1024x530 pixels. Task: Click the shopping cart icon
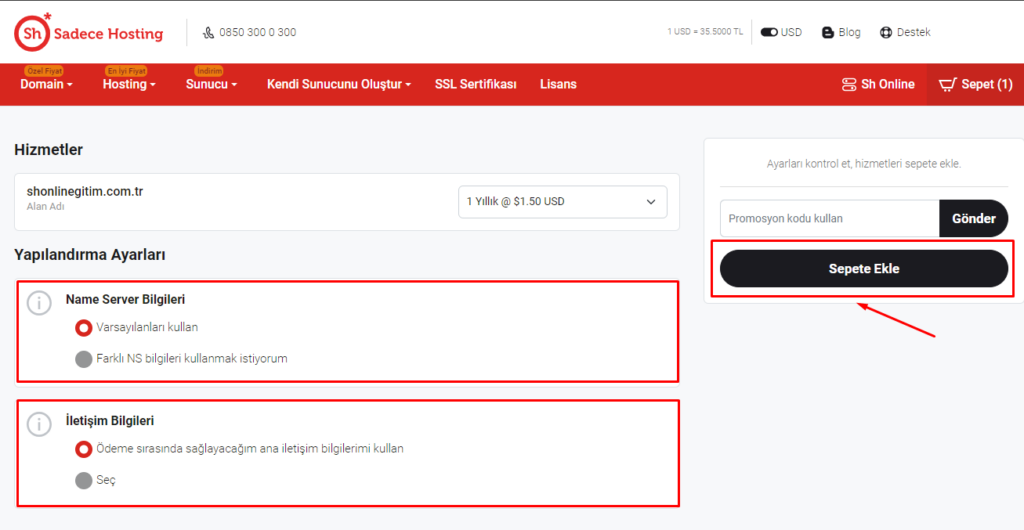coord(947,84)
